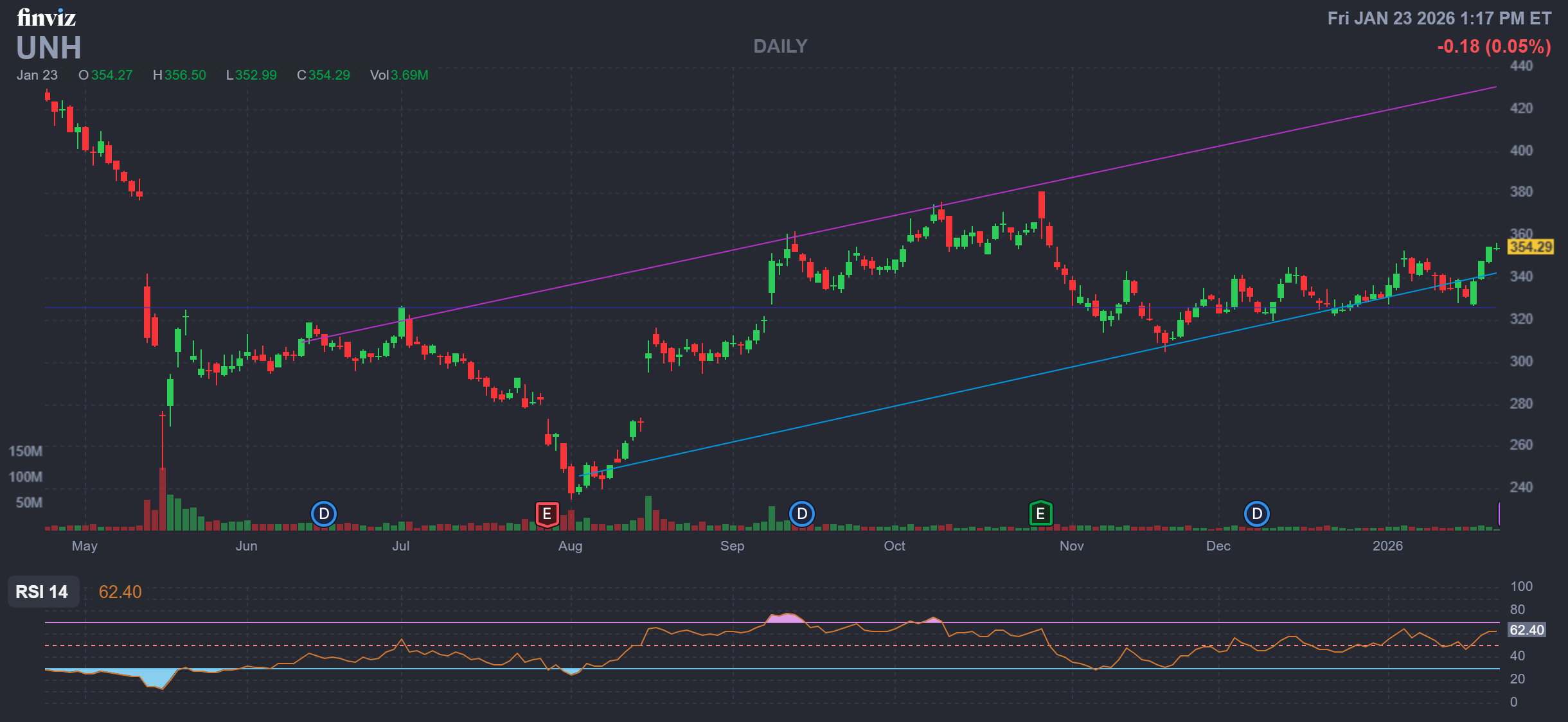Select the UNH ticker symbol
1568x722 pixels.
tap(49, 48)
